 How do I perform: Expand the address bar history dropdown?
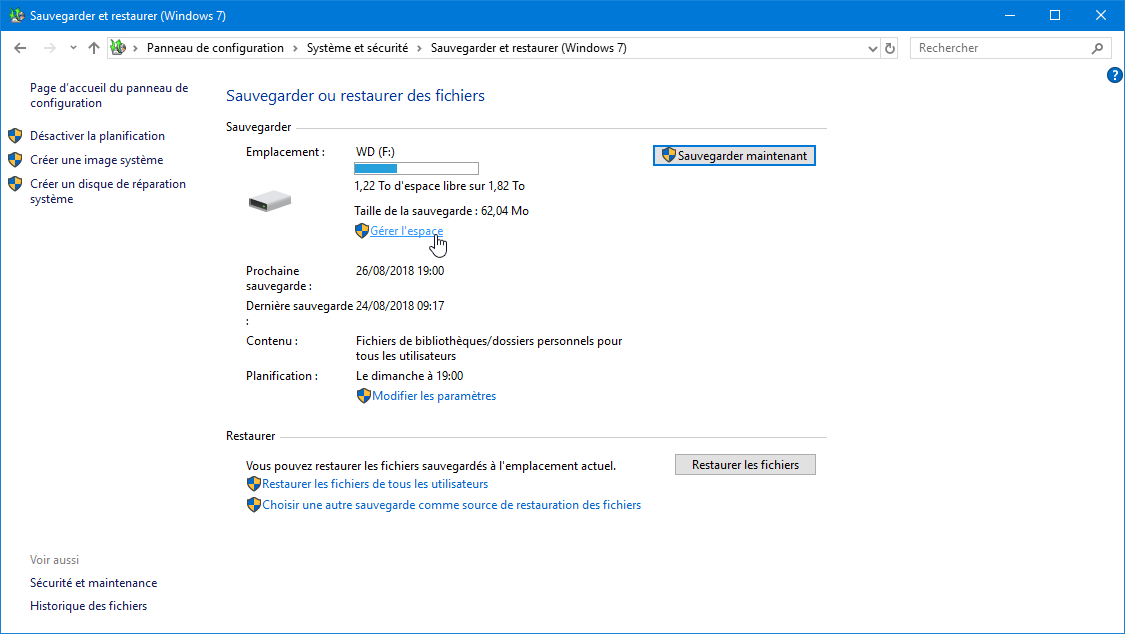pyautogui.click(x=872, y=49)
